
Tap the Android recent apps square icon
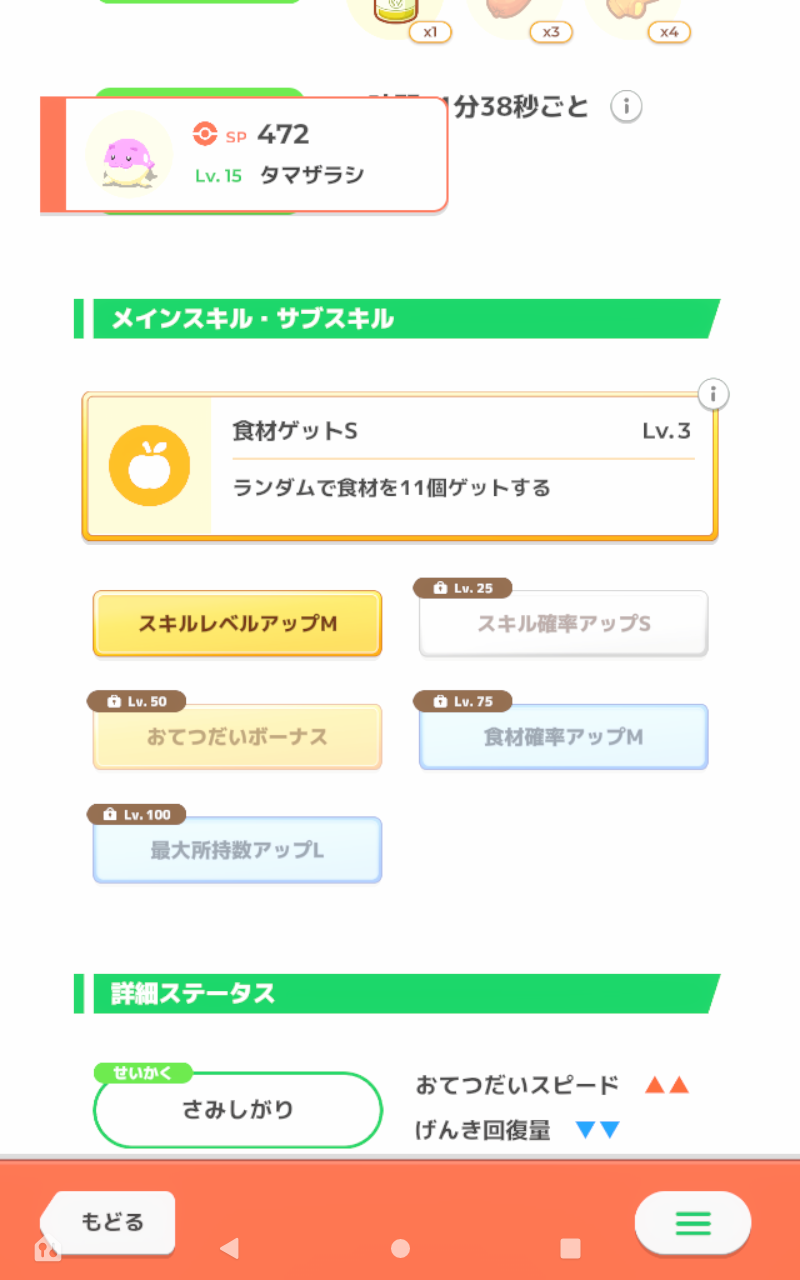click(x=570, y=1248)
